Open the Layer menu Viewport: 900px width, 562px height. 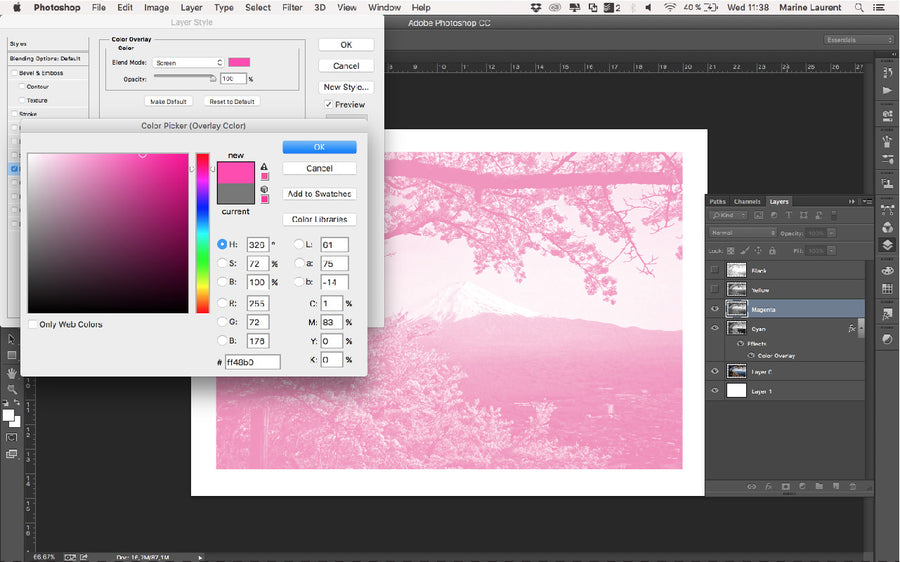pyautogui.click(x=191, y=7)
